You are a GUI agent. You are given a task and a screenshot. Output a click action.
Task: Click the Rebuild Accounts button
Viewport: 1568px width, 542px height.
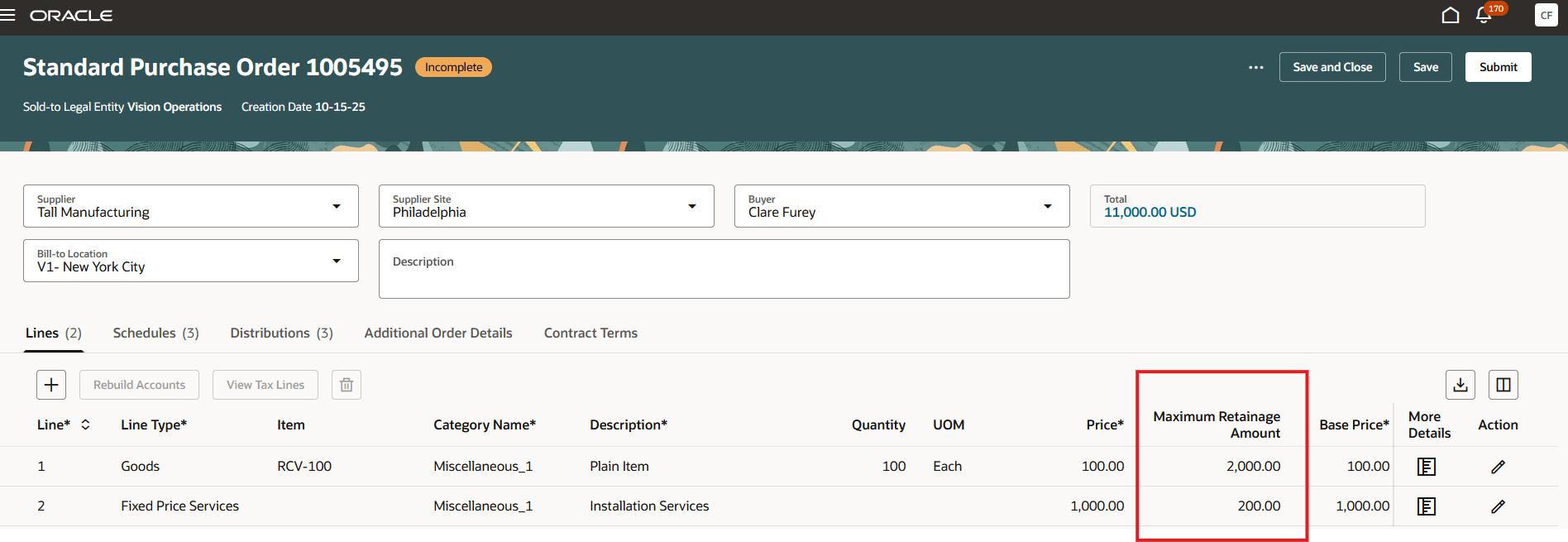pos(139,385)
